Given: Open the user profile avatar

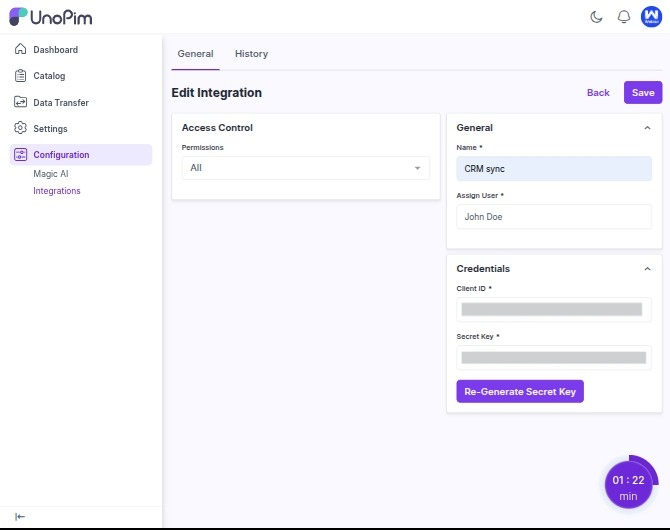Looking at the screenshot, I should [x=650, y=17].
